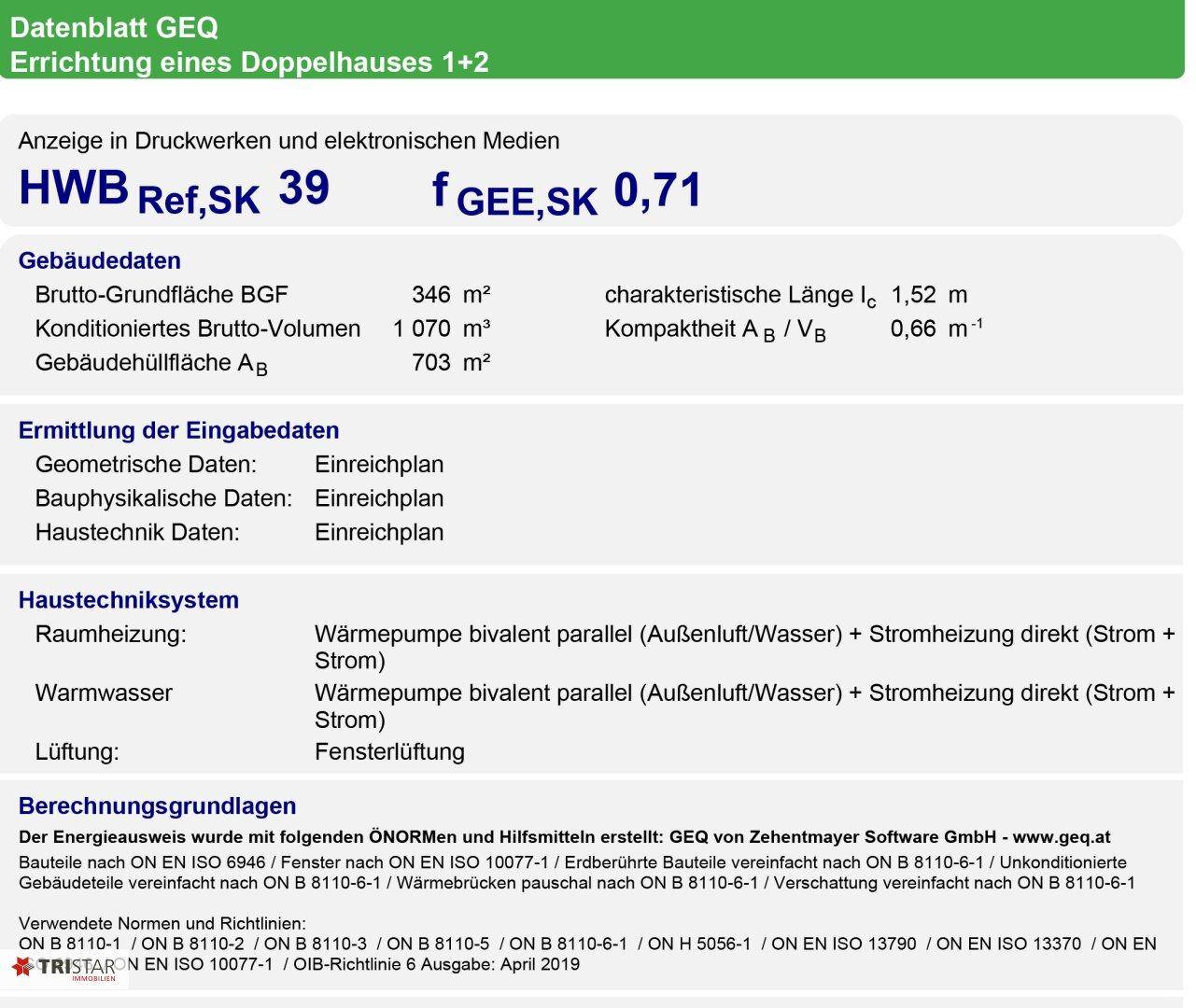Click the 'Haustechniksystem' section heading
Viewport: 1196px width, 1008px height.
pos(129,600)
